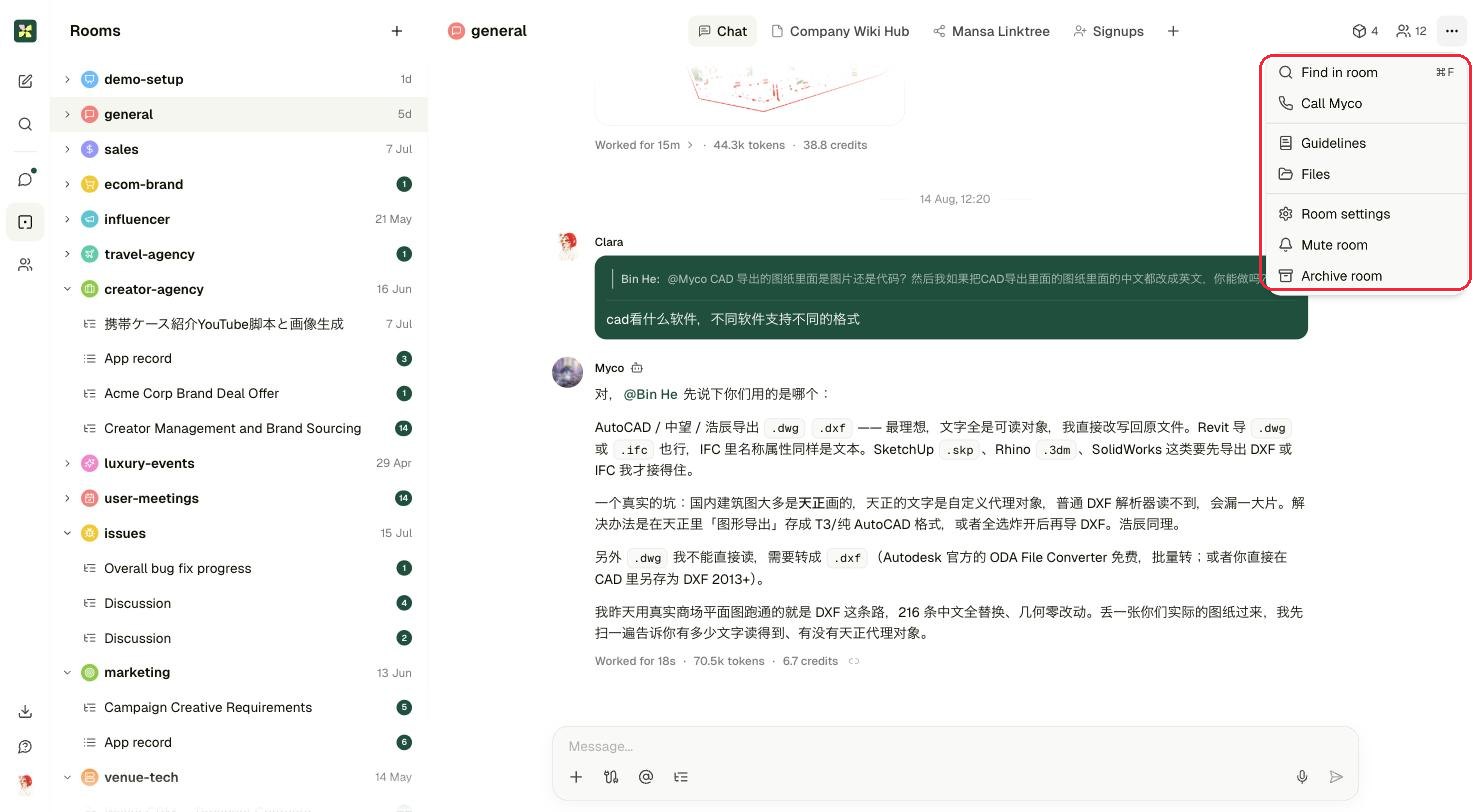Choose Archive room from the menu
Viewport: 1483px width, 812px height.
1366,276
